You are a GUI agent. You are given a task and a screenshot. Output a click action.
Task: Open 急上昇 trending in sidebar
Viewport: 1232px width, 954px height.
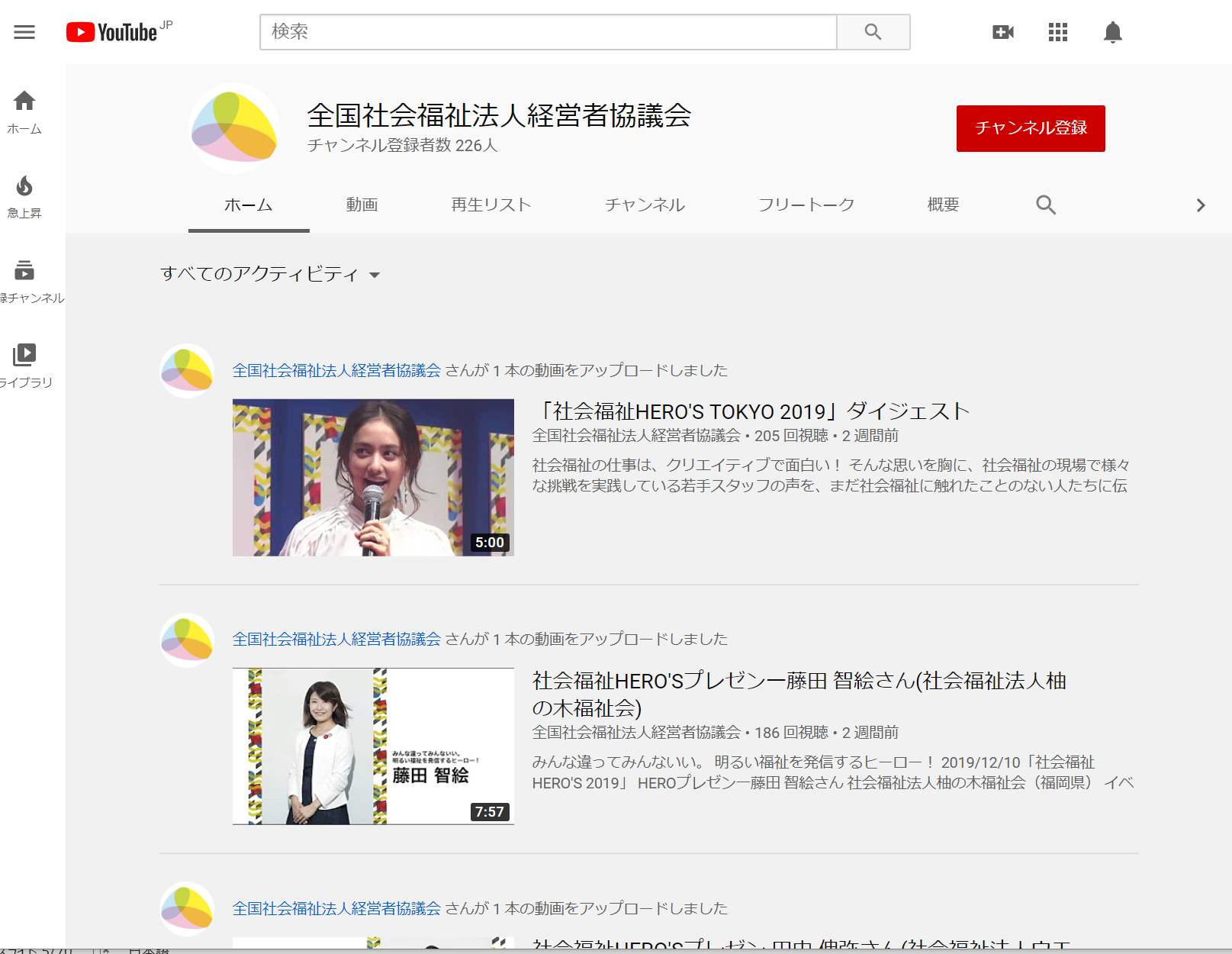coord(24,197)
